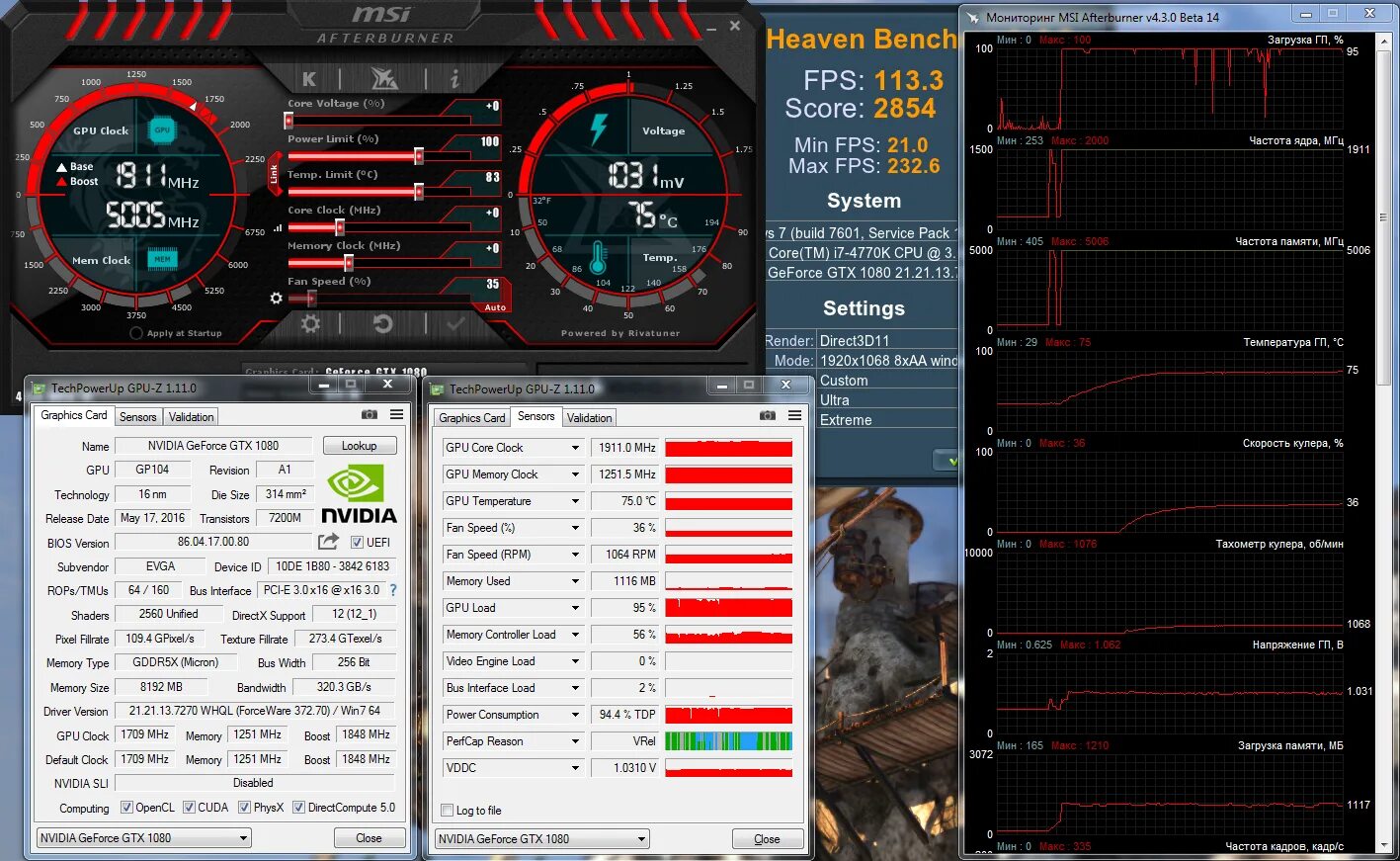
Task: Click the Core Voltage slider handle
Action: tap(288, 121)
